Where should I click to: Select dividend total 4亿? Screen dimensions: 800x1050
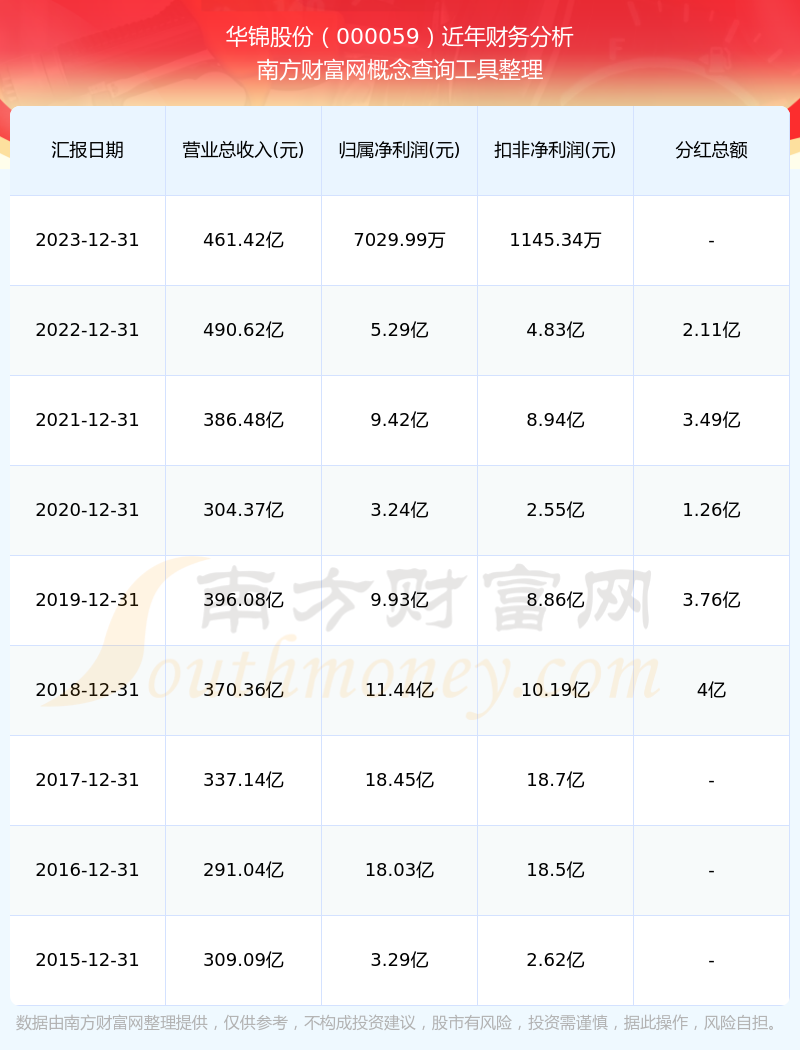712,690
